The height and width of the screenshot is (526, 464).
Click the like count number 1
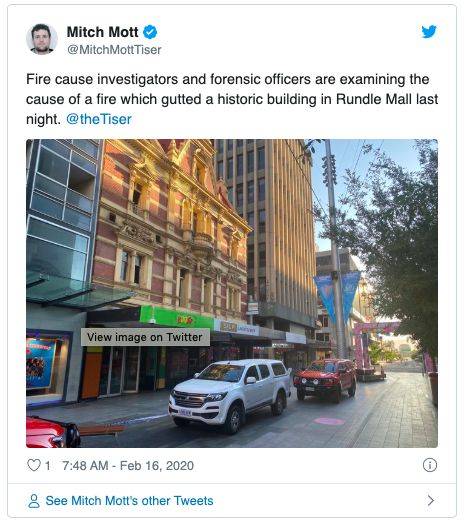[47, 466]
